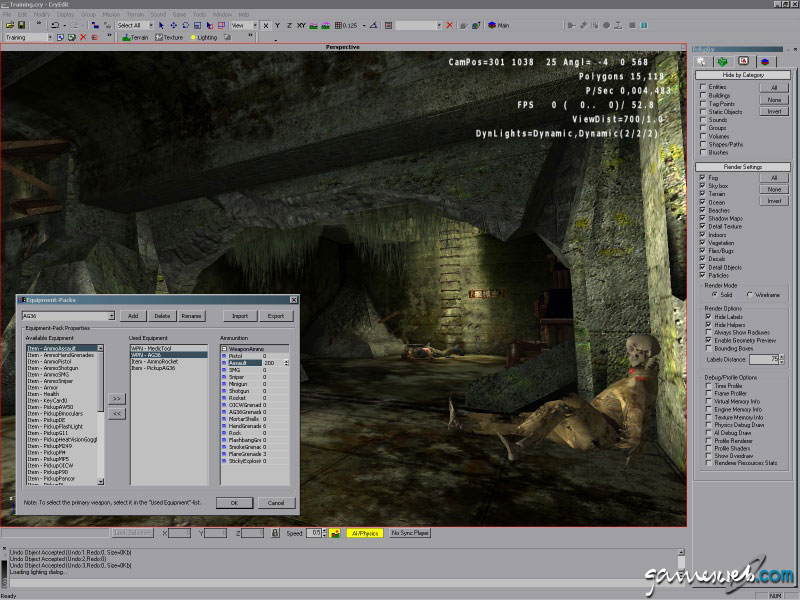Toggle the Static Objects hide checkbox
The width and height of the screenshot is (800, 600).
pyautogui.click(x=703, y=111)
